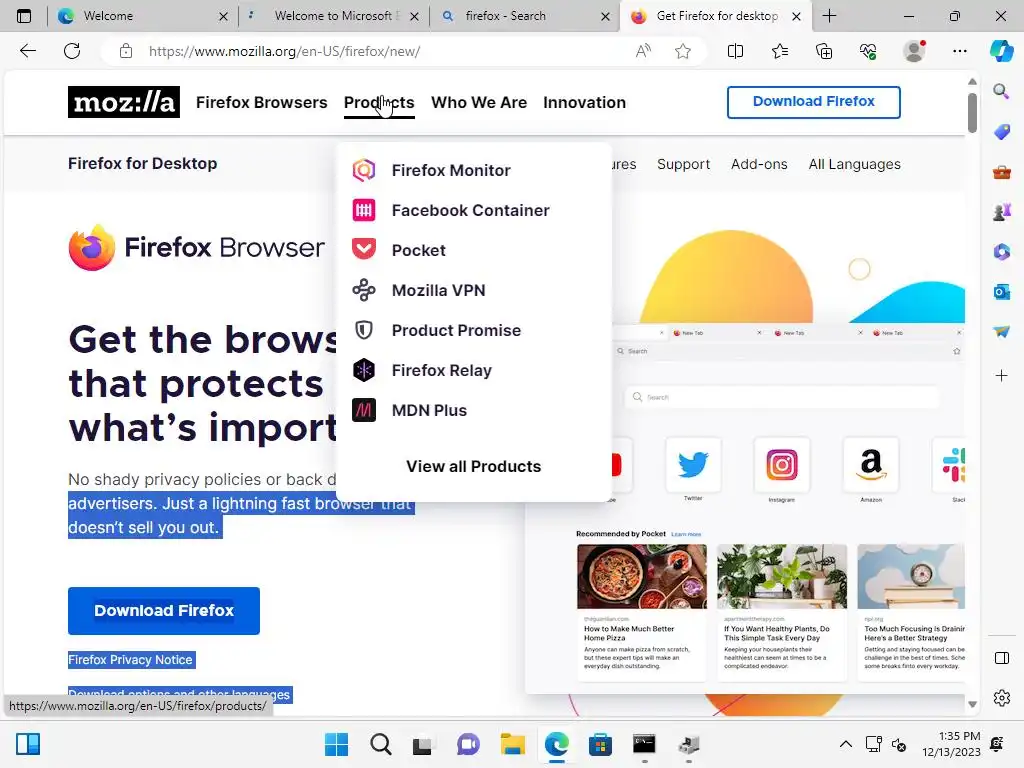Click the Product Promise shield icon
Image resolution: width=1024 pixels, height=768 pixels.
pos(364,330)
